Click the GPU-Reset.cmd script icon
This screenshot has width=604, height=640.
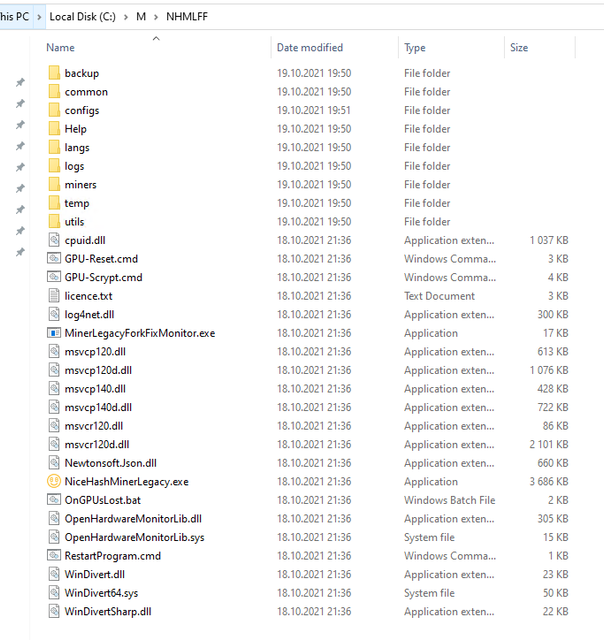tap(54, 258)
